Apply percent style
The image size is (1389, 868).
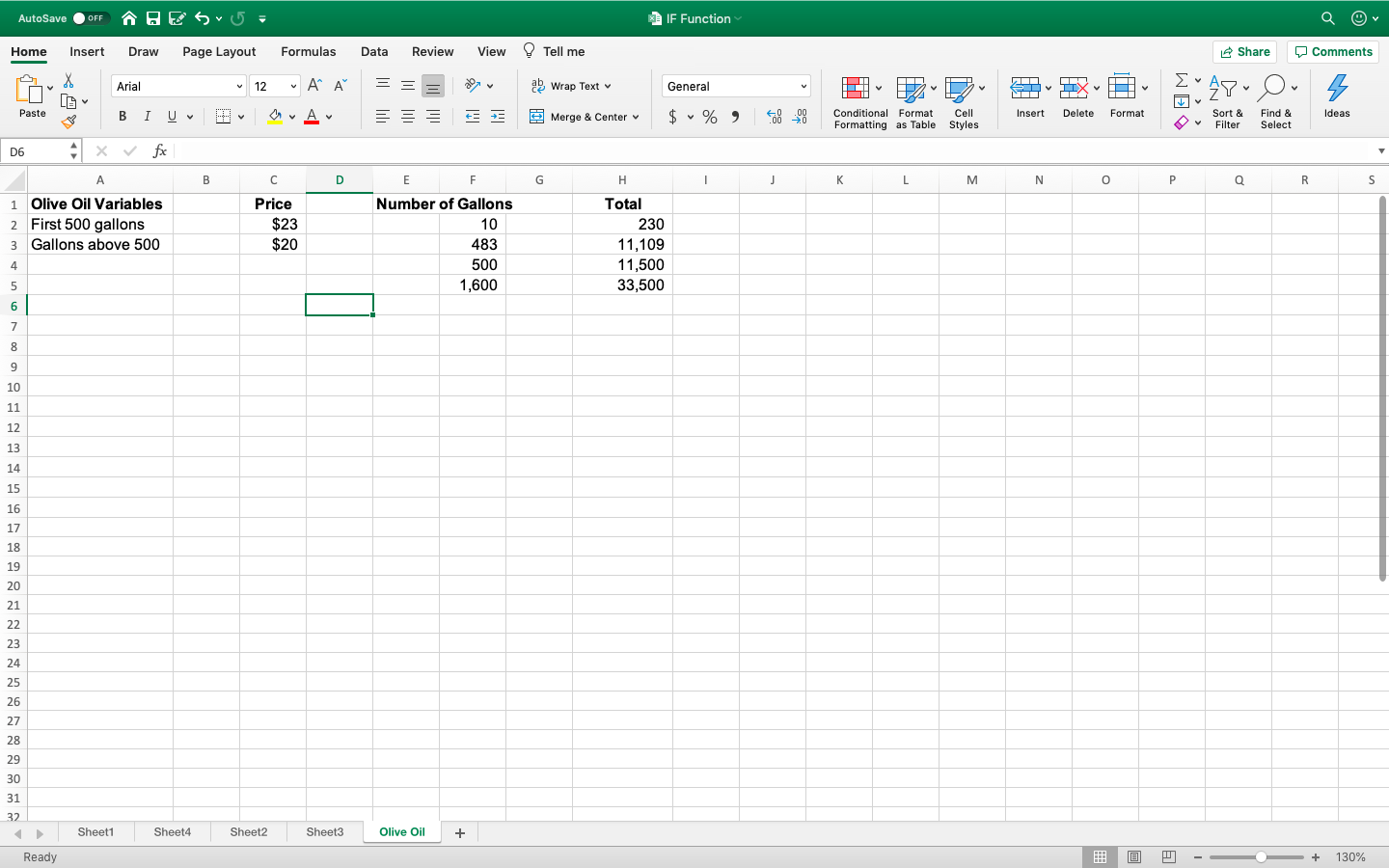click(710, 116)
